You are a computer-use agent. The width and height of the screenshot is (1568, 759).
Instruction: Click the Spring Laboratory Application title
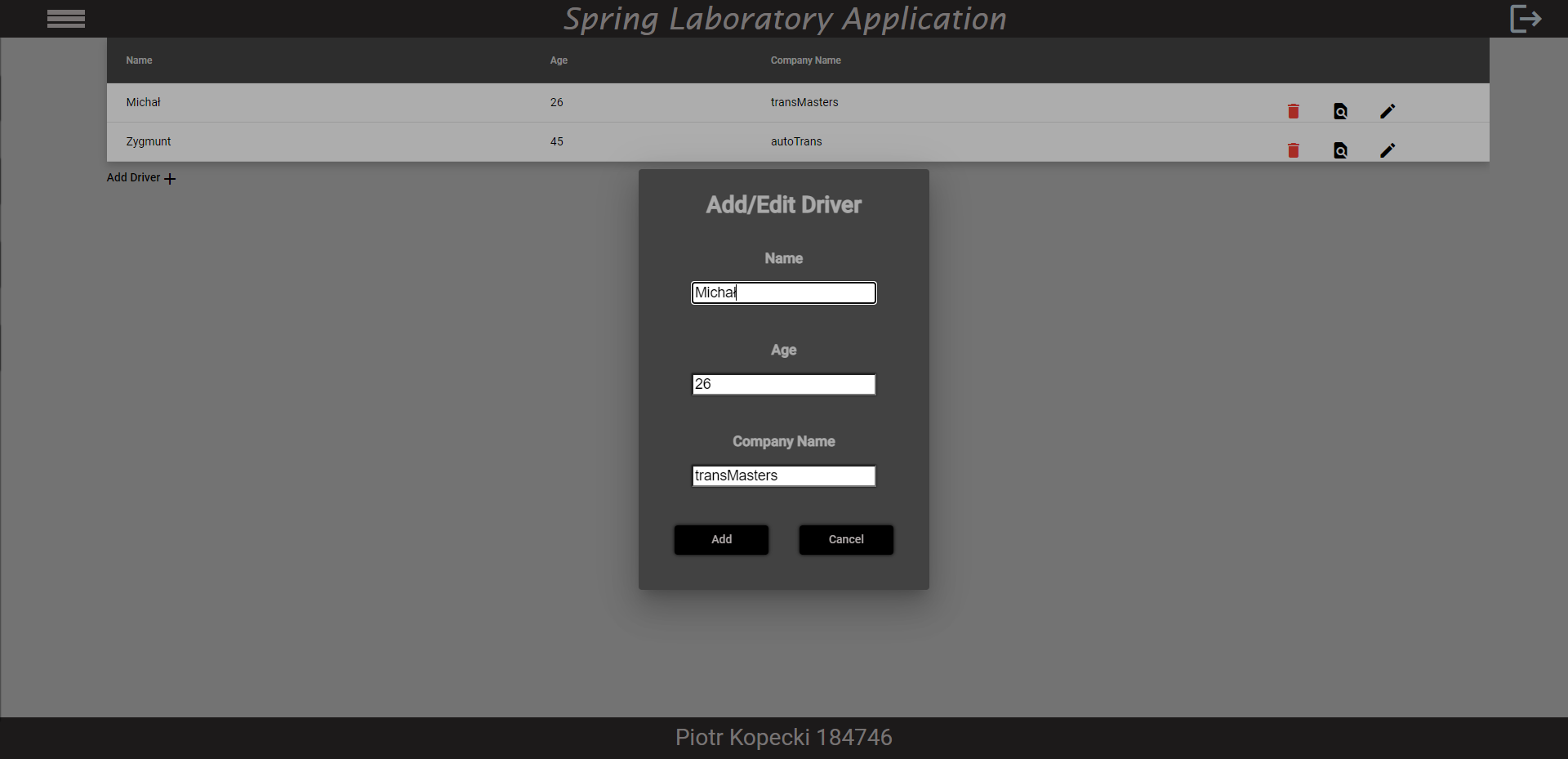(785, 19)
